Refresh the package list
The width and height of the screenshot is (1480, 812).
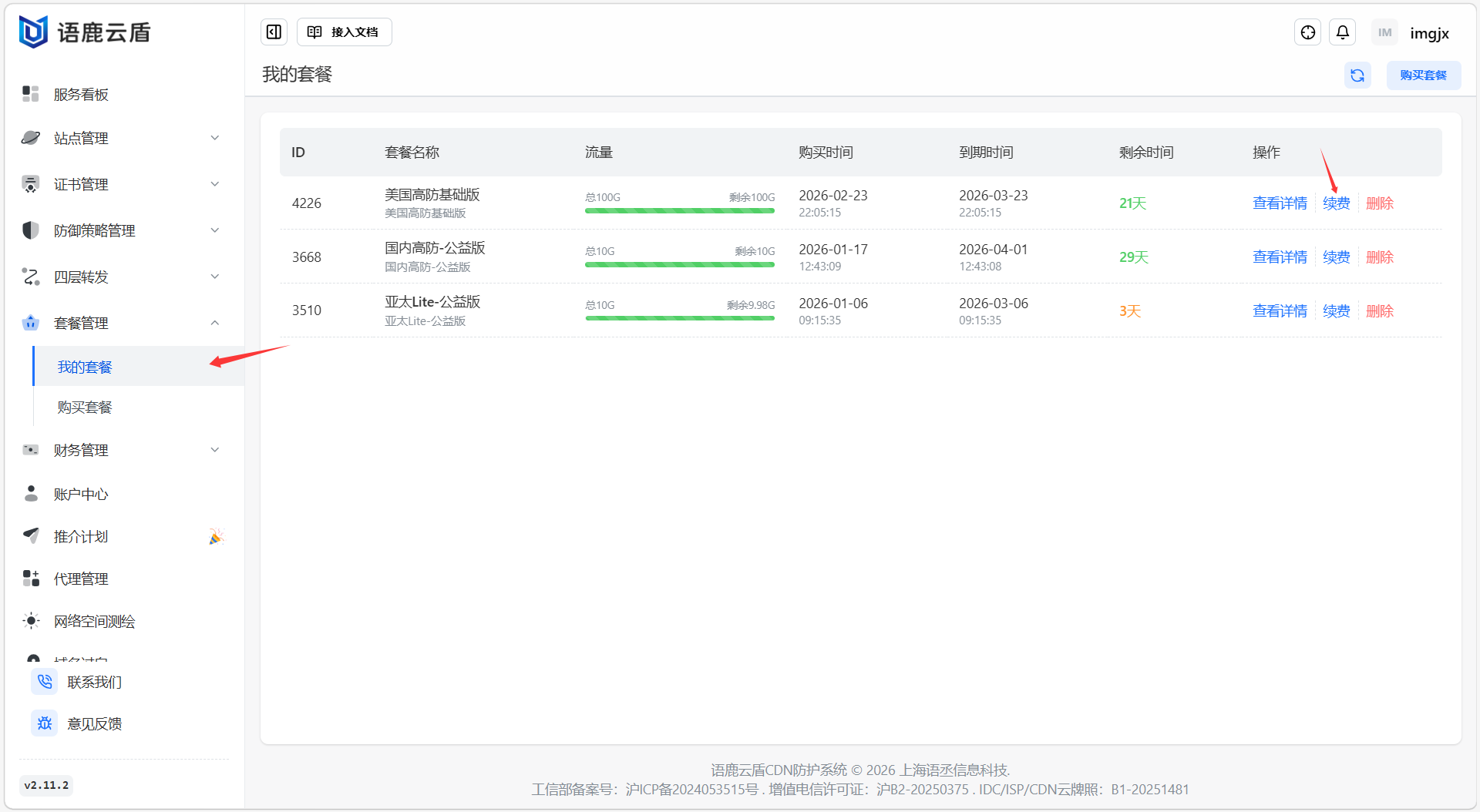[1357, 75]
